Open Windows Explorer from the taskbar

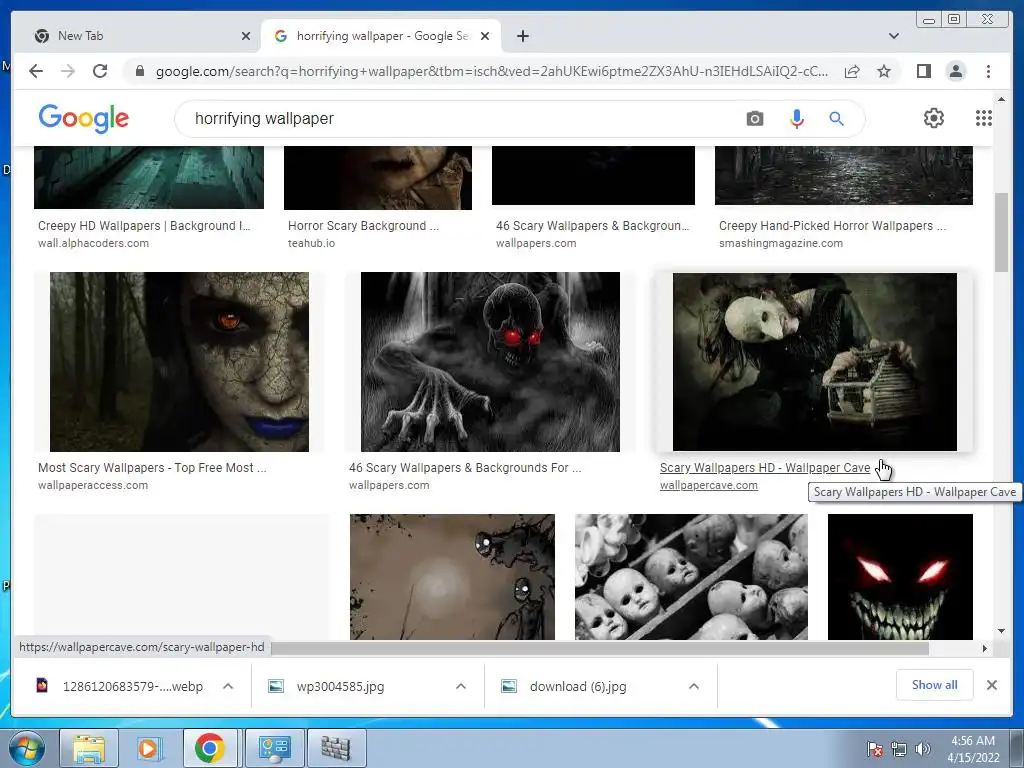pyautogui.click(x=89, y=748)
